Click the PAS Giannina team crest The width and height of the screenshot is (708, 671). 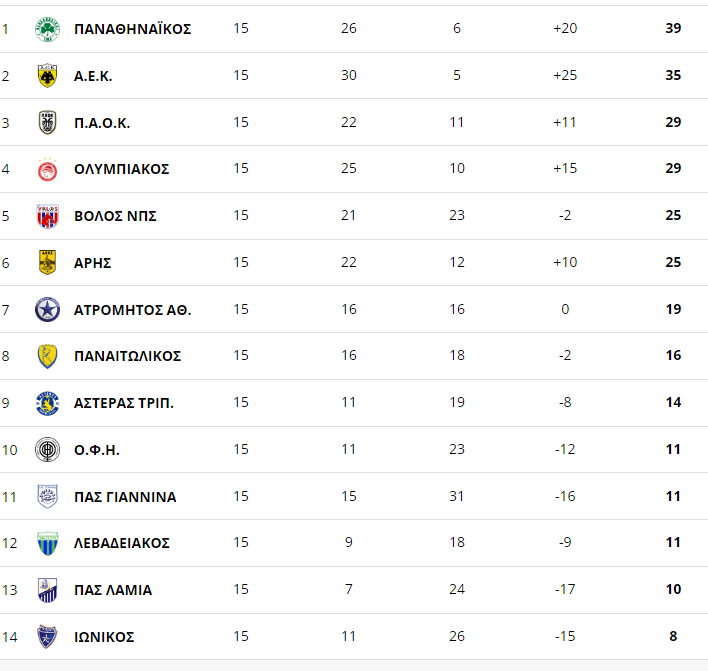[x=47, y=497]
